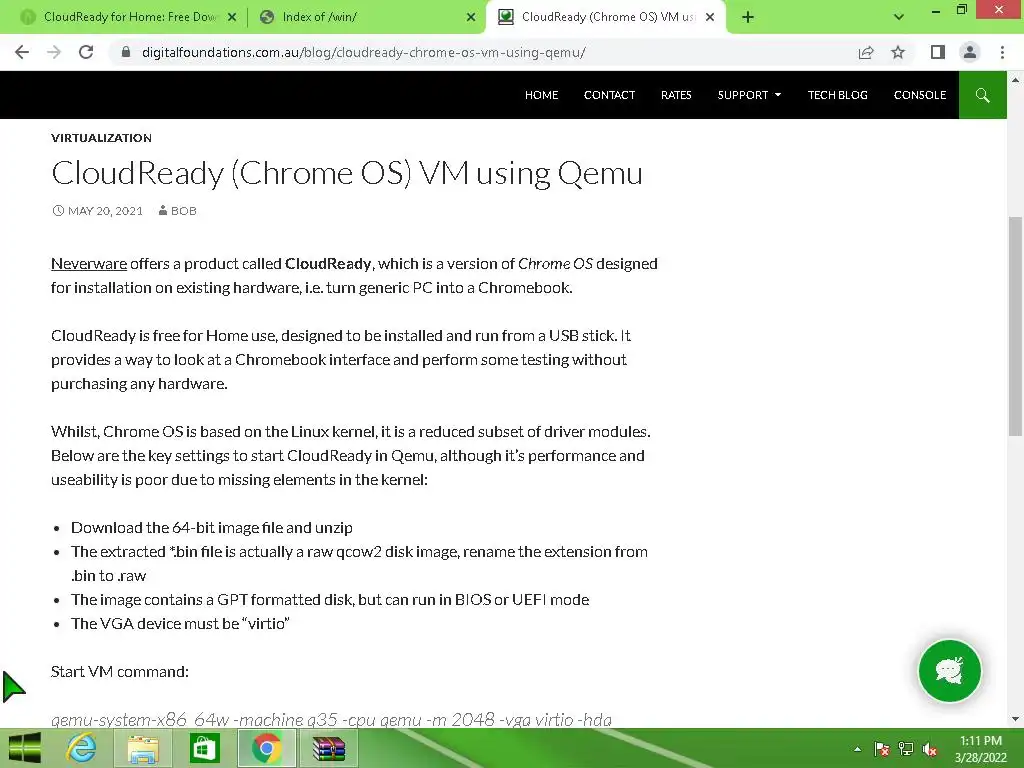The width and height of the screenshot is (1024, 768).
Task: Open the Chrome side panel
Action: click(938, 52)
